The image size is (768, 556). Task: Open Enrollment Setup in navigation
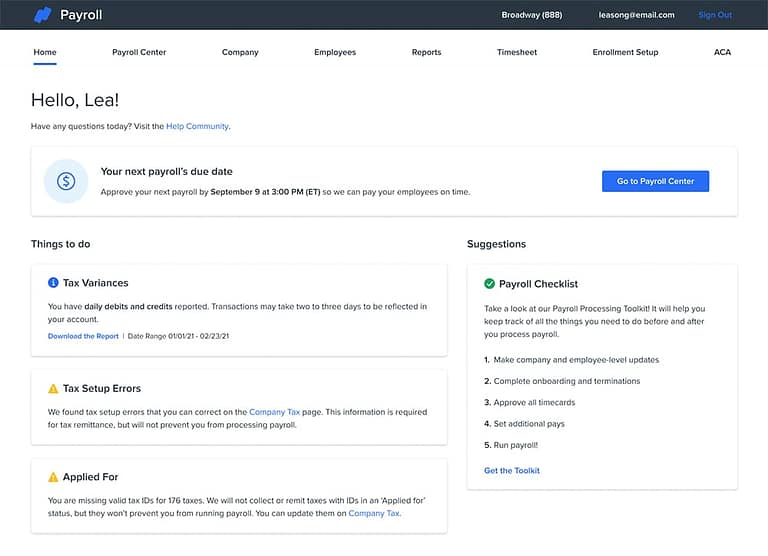pyautogui.click(x=625, y=52)
